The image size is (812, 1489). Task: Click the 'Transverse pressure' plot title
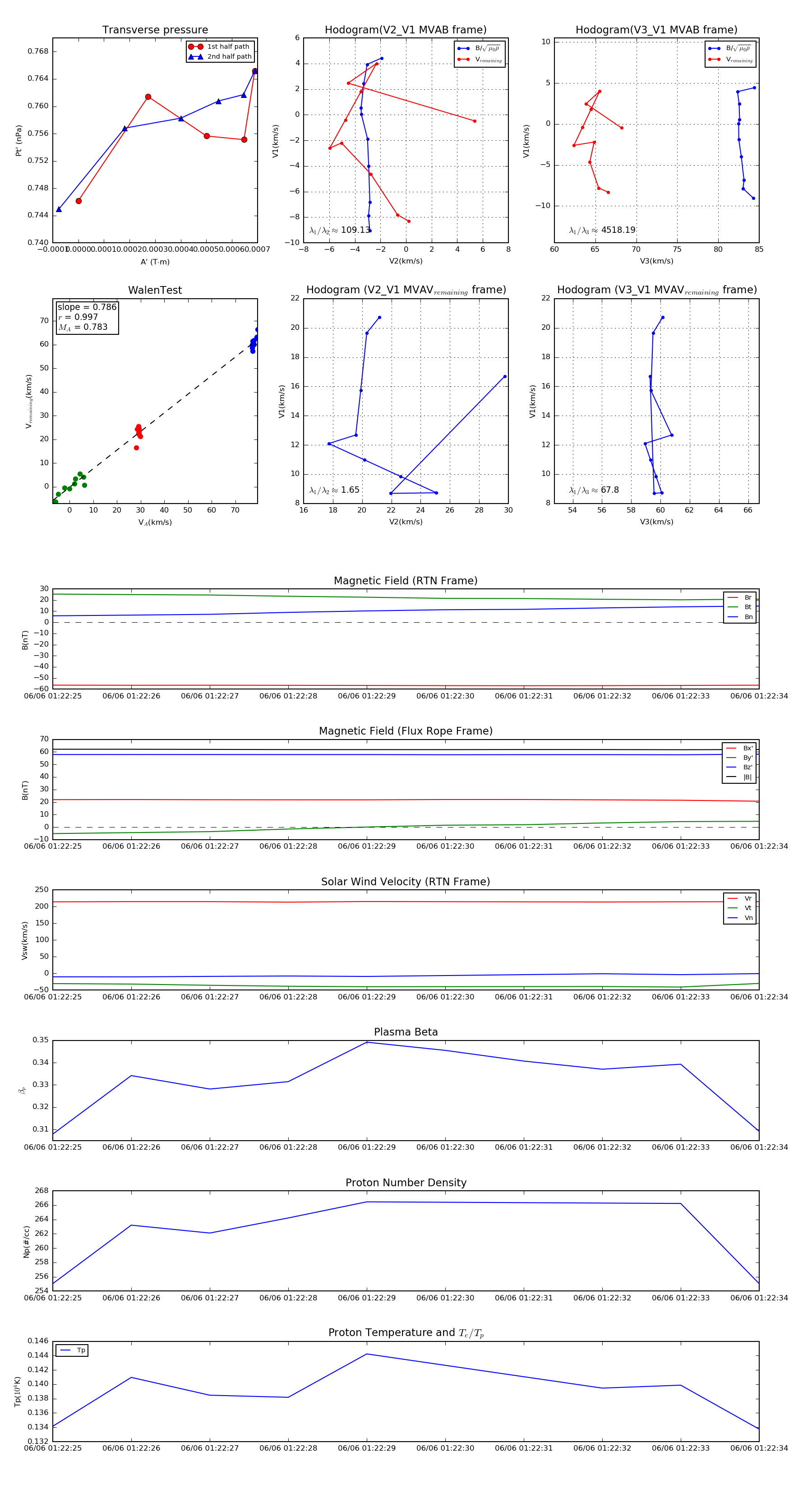155,30
